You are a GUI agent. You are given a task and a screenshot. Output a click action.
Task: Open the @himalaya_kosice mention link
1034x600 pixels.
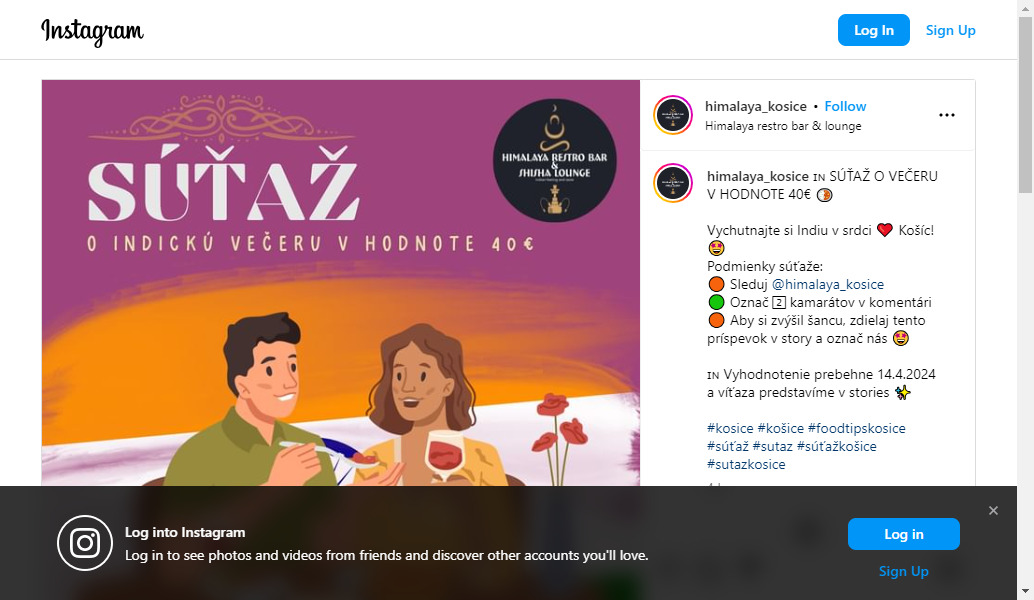(828, 284)
